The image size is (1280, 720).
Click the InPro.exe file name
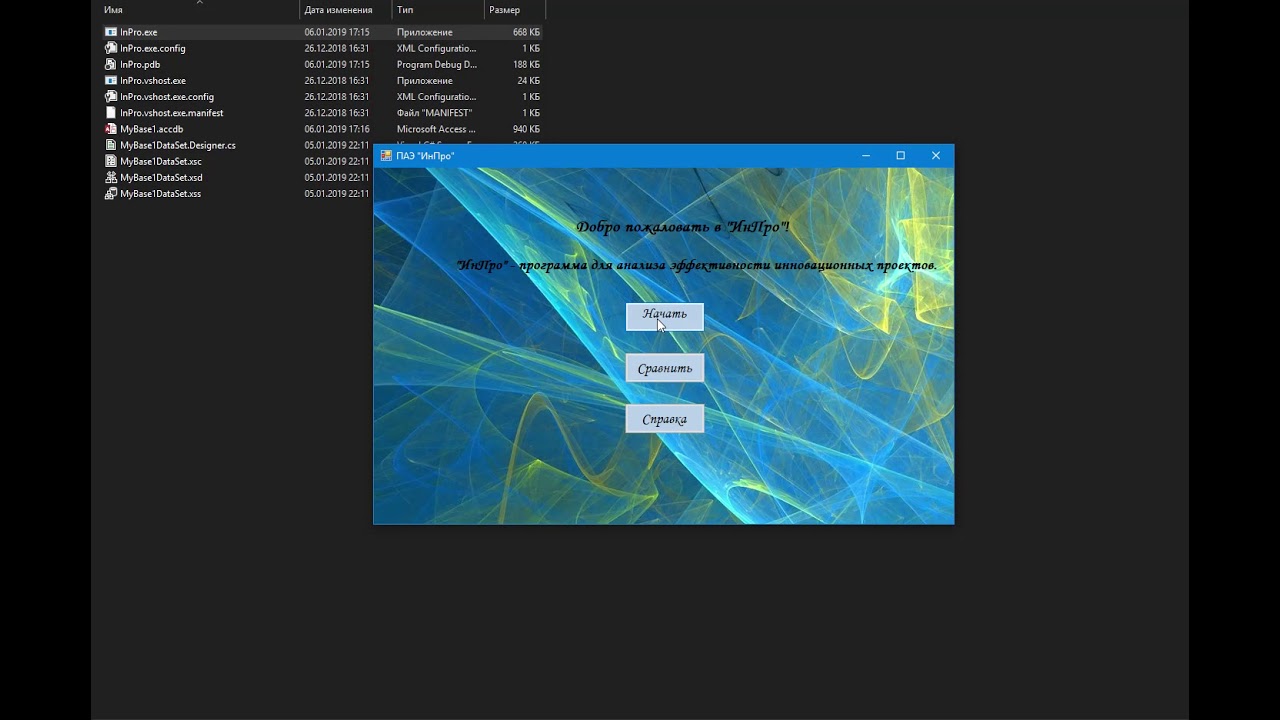point(139,32)
